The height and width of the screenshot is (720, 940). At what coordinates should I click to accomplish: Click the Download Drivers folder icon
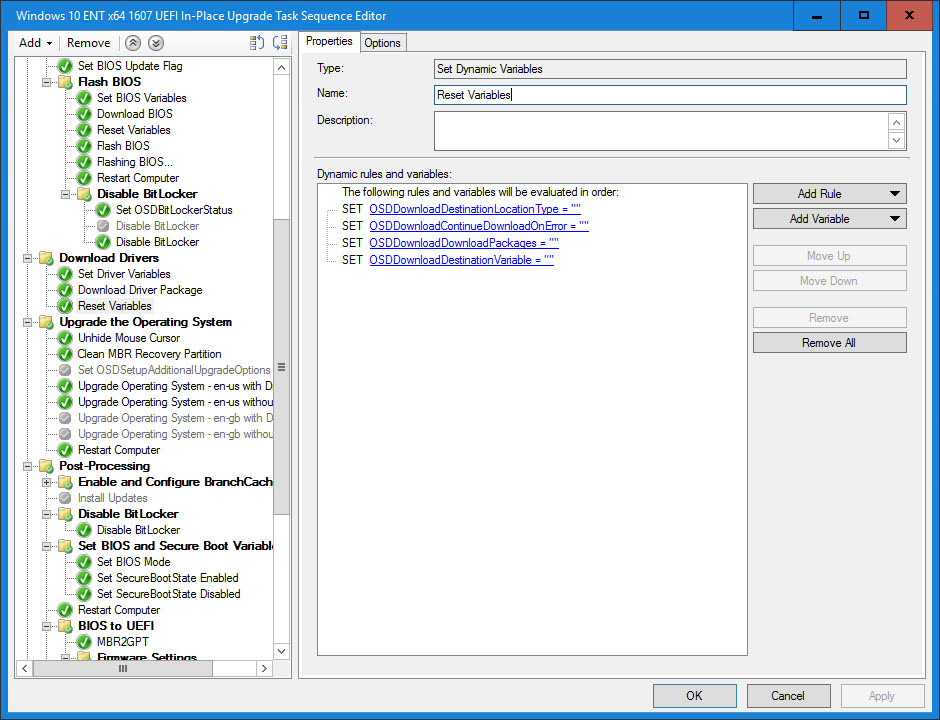click(x=46, y=258)
